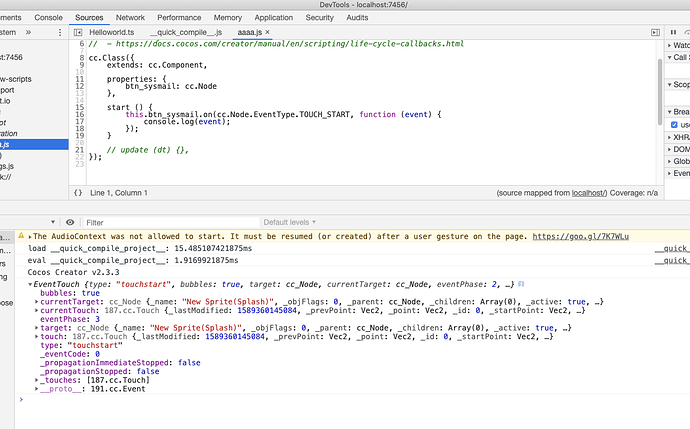Open the Security tab
The width and height of the screenshot is (690, 429).
(319, 18)
